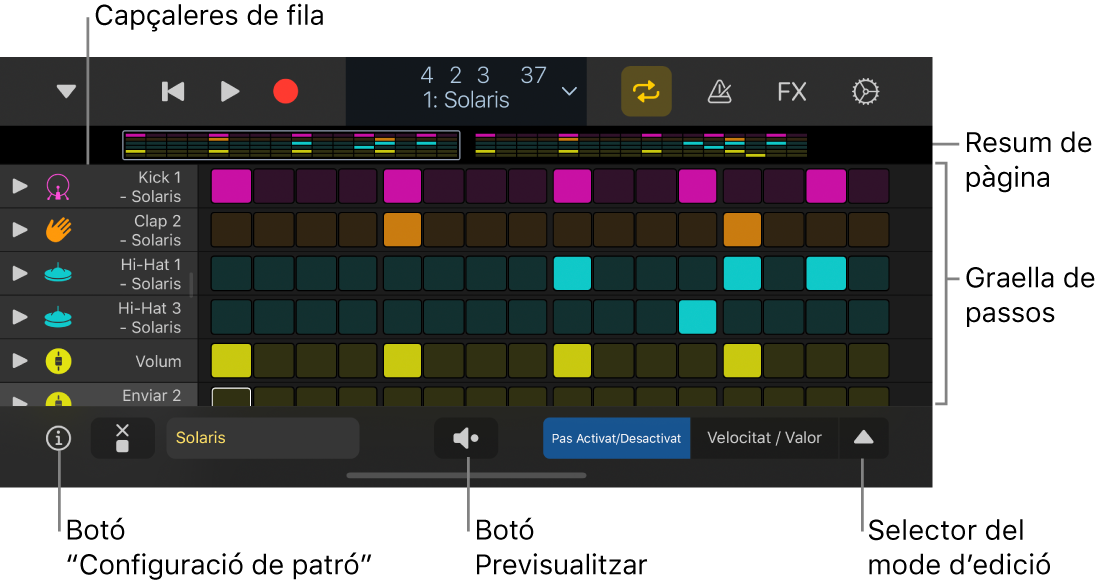1107x585 pixels.
Task: Open the pattern settings info button
Action: [59, 438]
